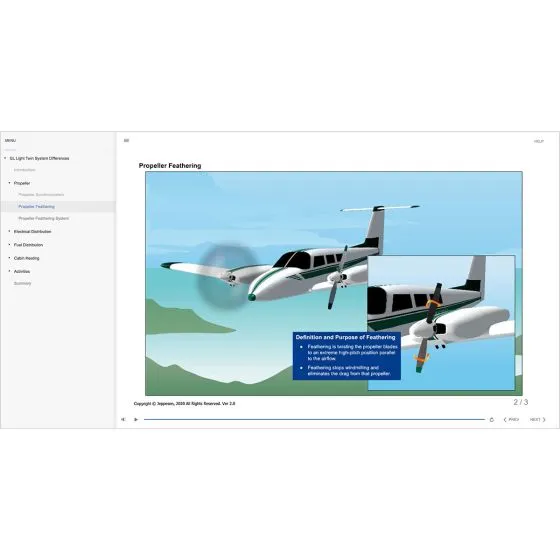Click the play button in the player bar
560x560 pixels.
(x=136, y=419)
